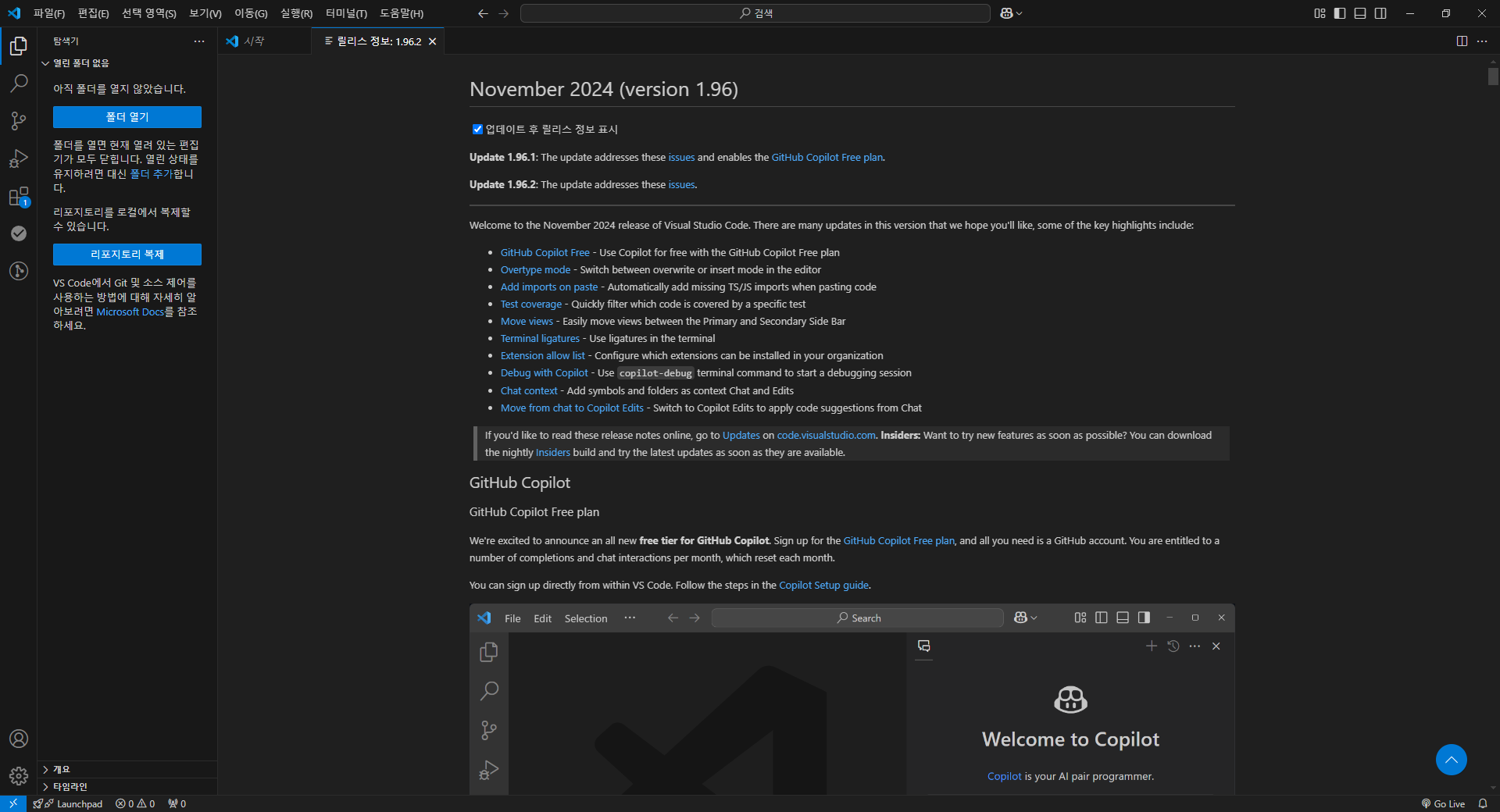Open notifications bell in status bar

1483,803
